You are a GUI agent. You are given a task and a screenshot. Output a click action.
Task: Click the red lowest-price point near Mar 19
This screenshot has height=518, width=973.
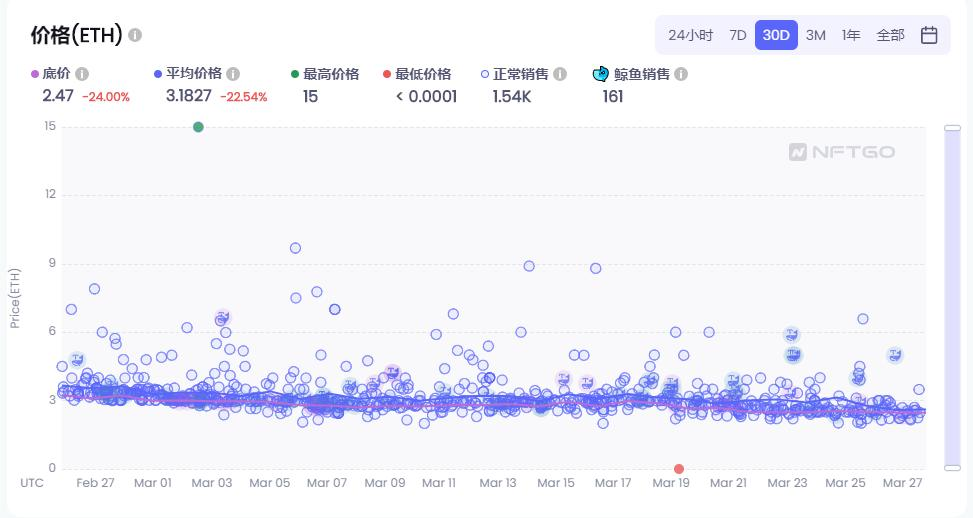(679, 469)
